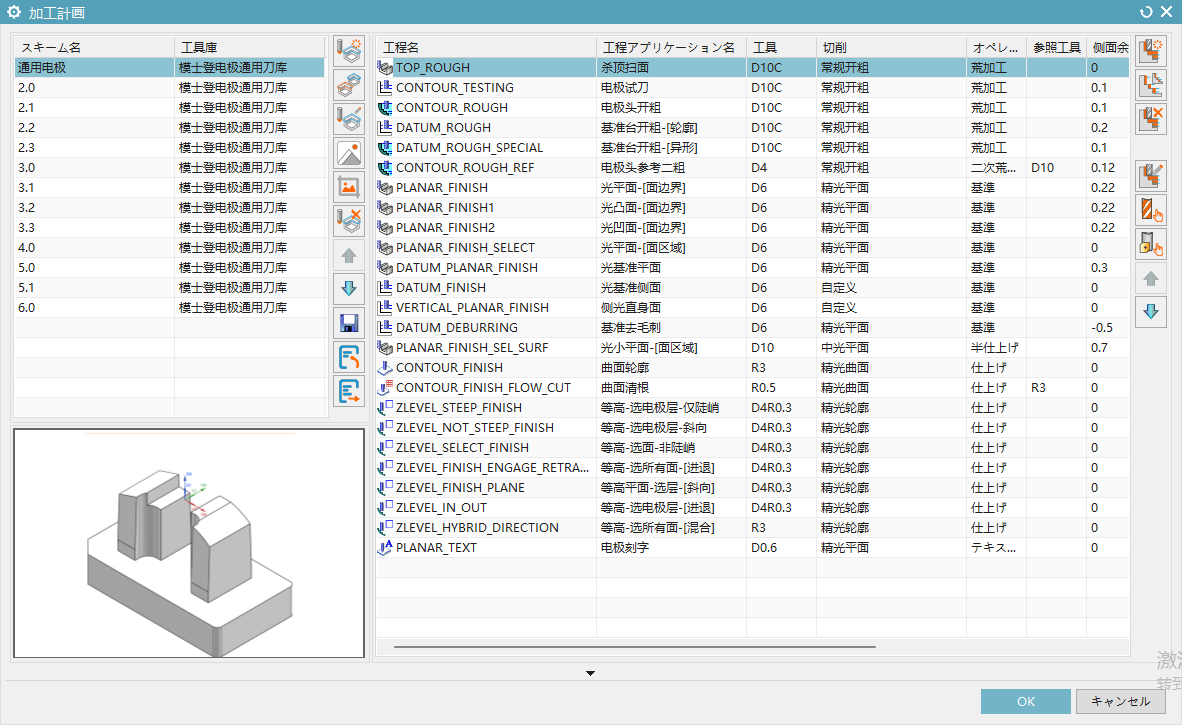Click the 工具庫 column header
1182x725 pixels.
tap(250, 47)
